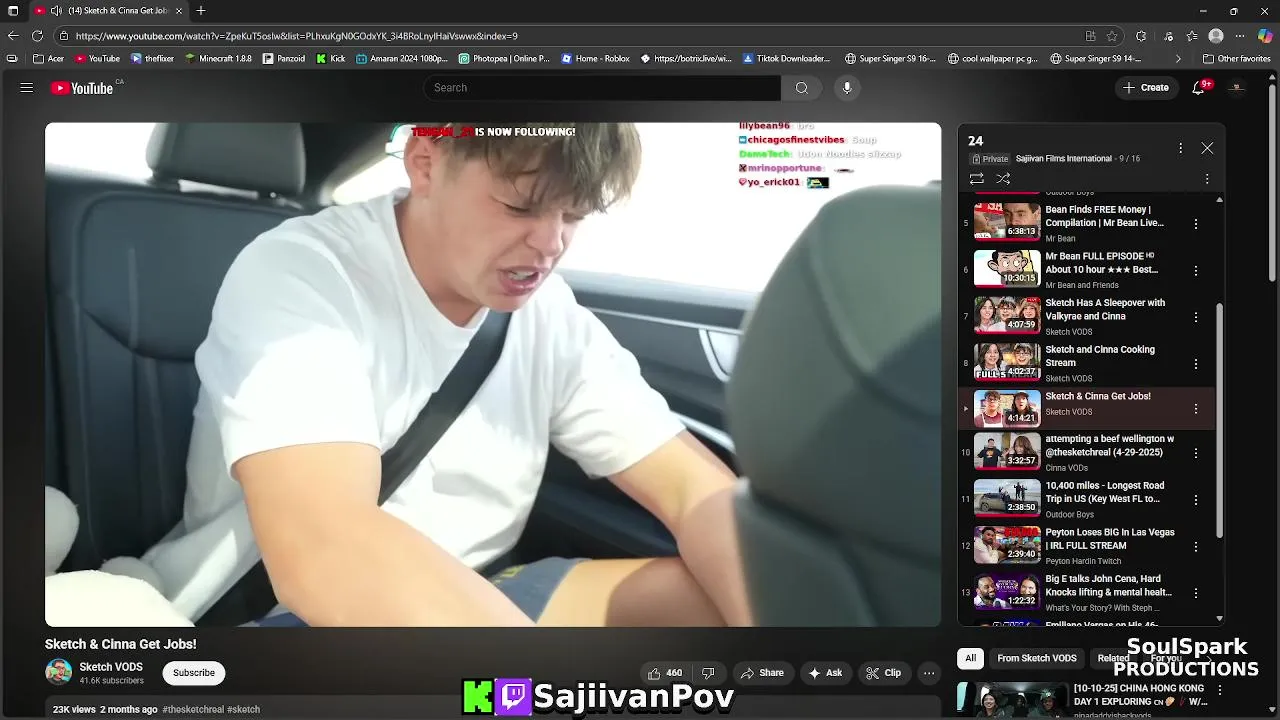
Task: Open the Photopea bookmark
Action: click(x=505, y=59)
